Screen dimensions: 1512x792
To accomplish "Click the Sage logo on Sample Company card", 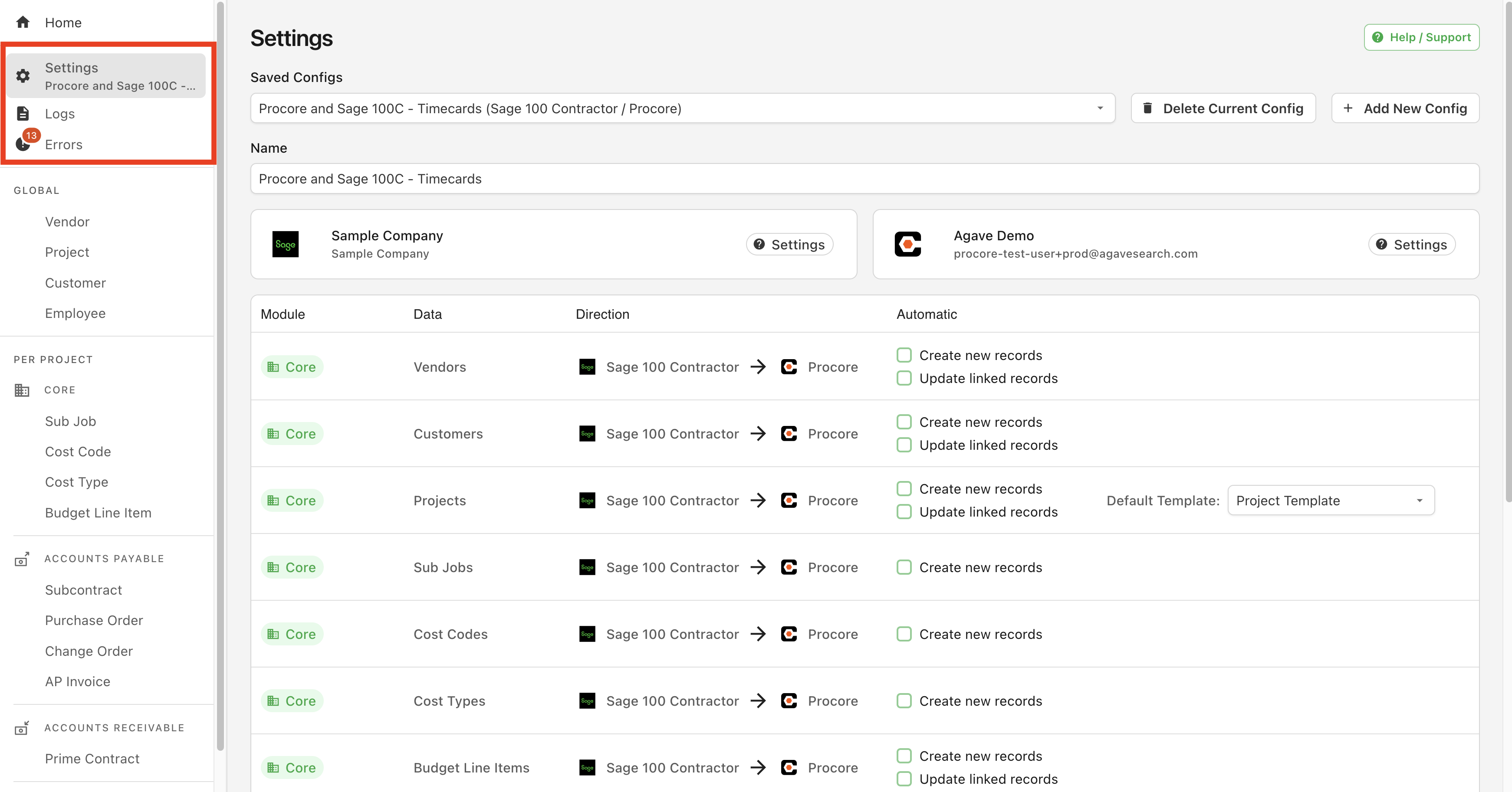I will click(x=285, y=244).
